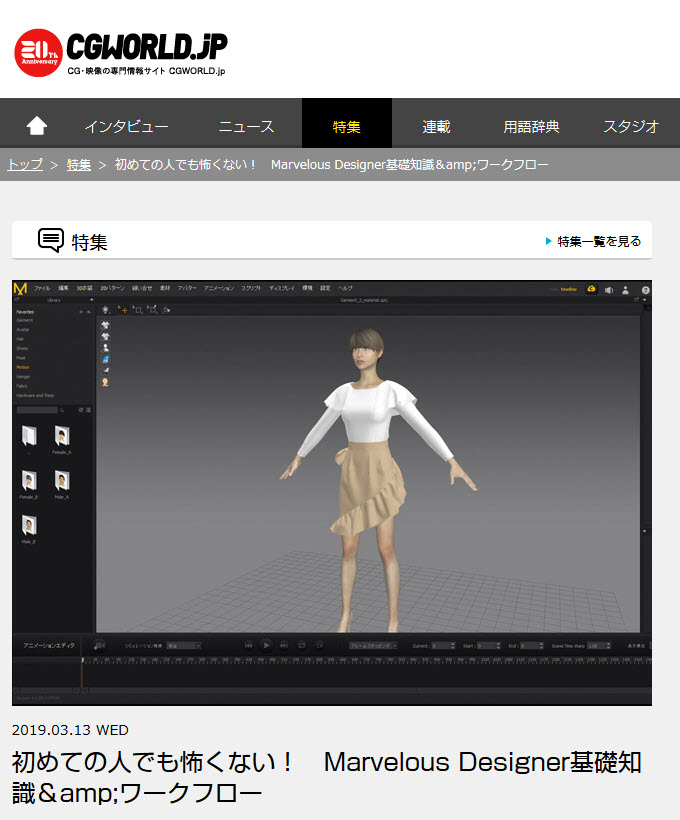Open the ファイル menu in Marvelous Designer
The image size is (680, 820).
pos(42,288)
